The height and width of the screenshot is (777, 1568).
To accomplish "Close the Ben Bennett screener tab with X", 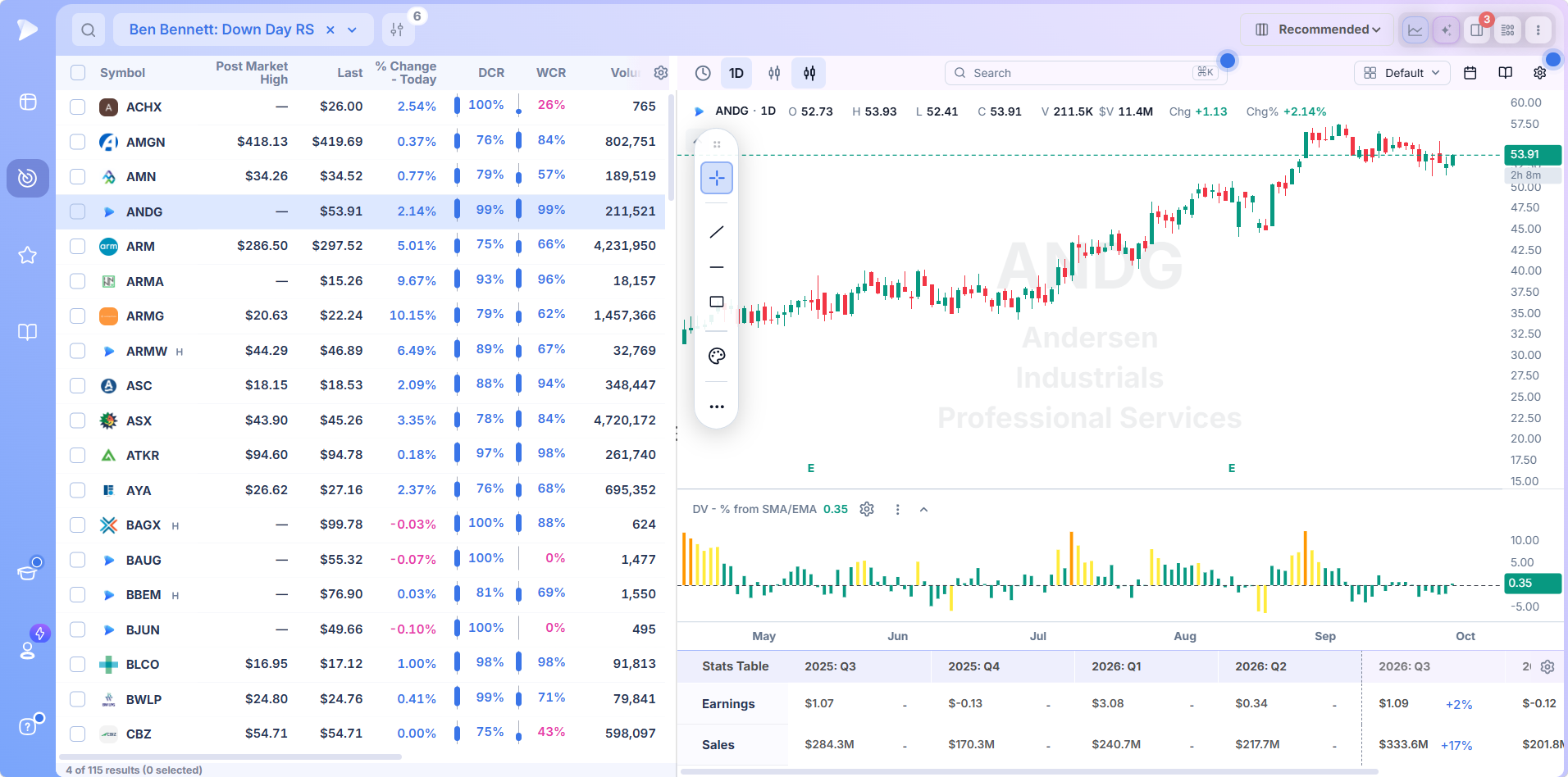I will (x=330, y=30).
